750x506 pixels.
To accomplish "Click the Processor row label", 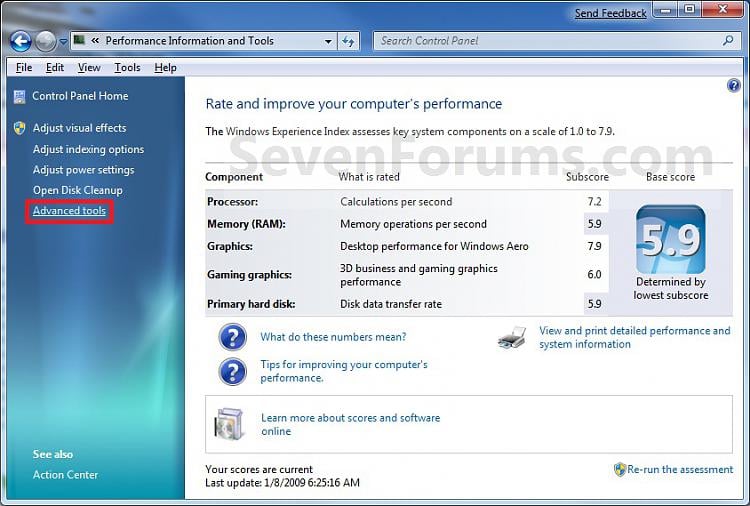I will 232,202.
